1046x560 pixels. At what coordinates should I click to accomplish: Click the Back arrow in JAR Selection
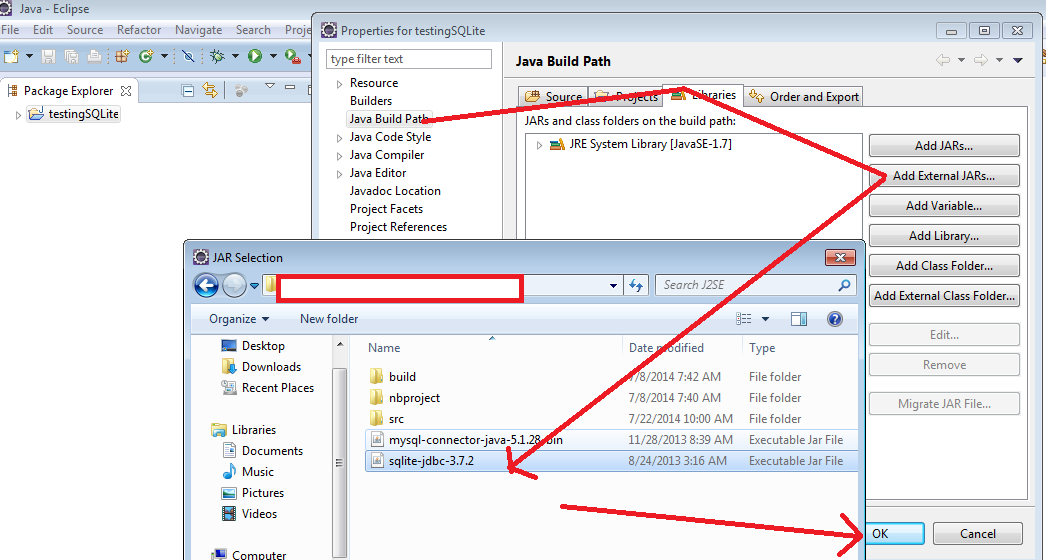pos(206,286)
